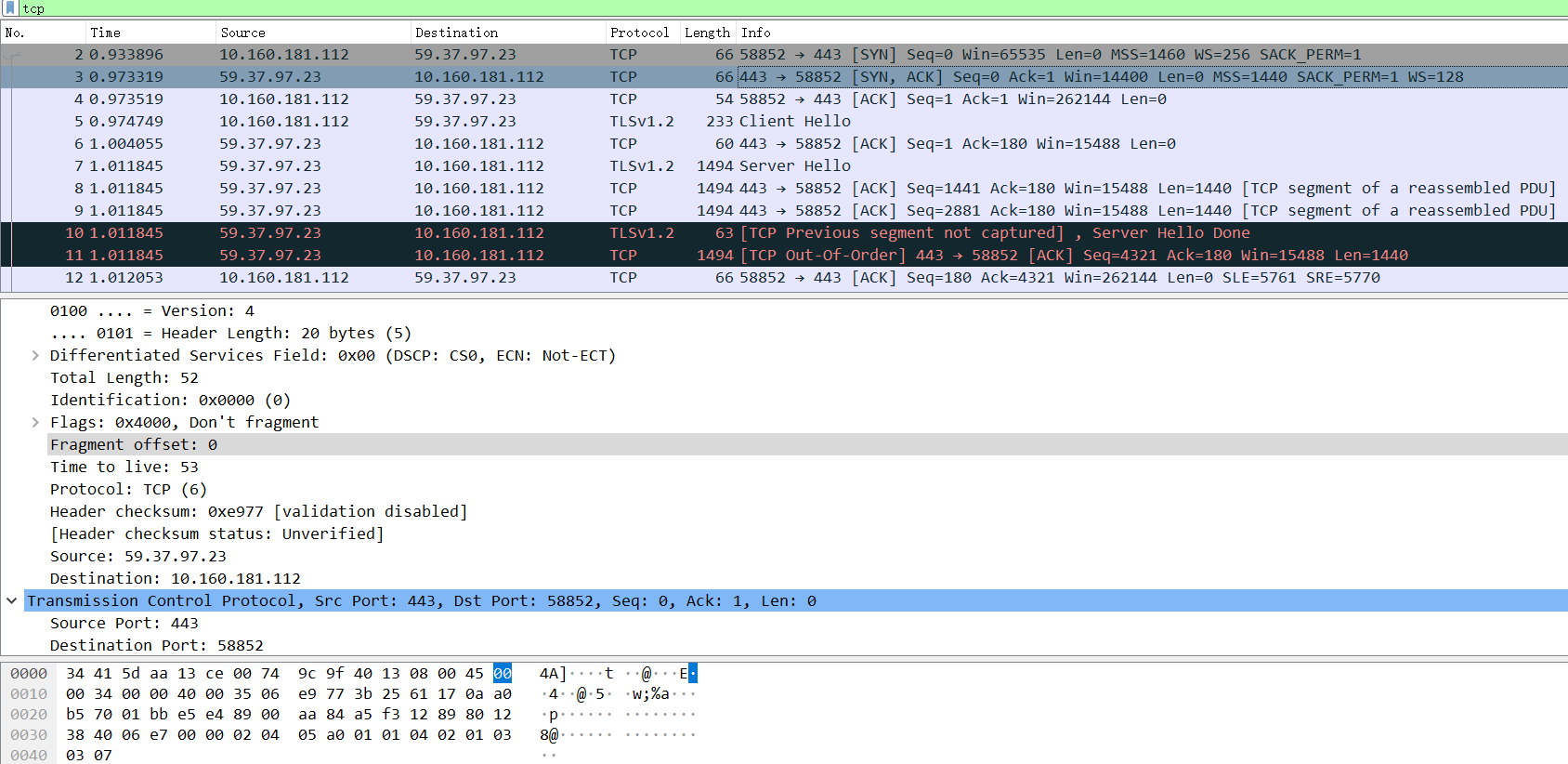
Task: Select packet 4 ACK row
Action: 784,99
